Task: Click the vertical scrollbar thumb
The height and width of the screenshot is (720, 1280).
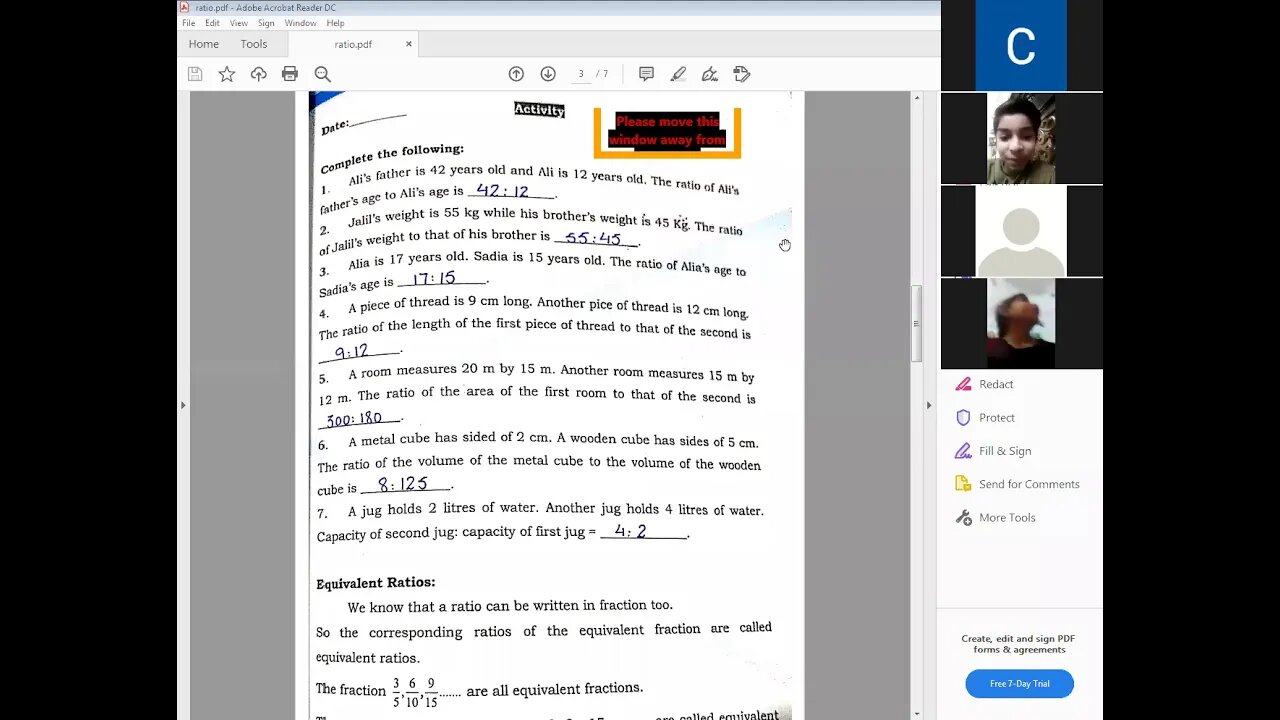Action: pos(915,324)
